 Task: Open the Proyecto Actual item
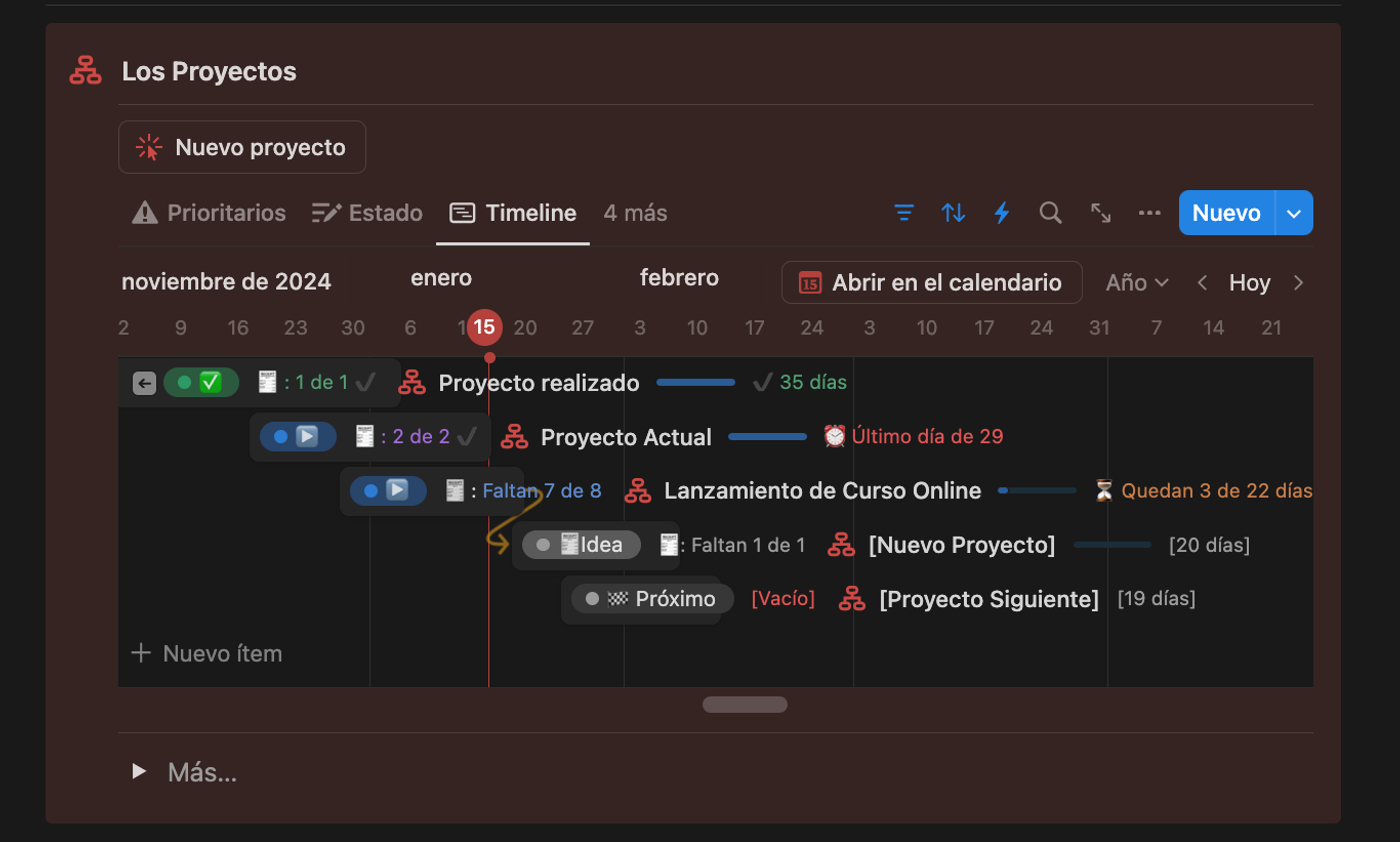(x=626, y=437)
